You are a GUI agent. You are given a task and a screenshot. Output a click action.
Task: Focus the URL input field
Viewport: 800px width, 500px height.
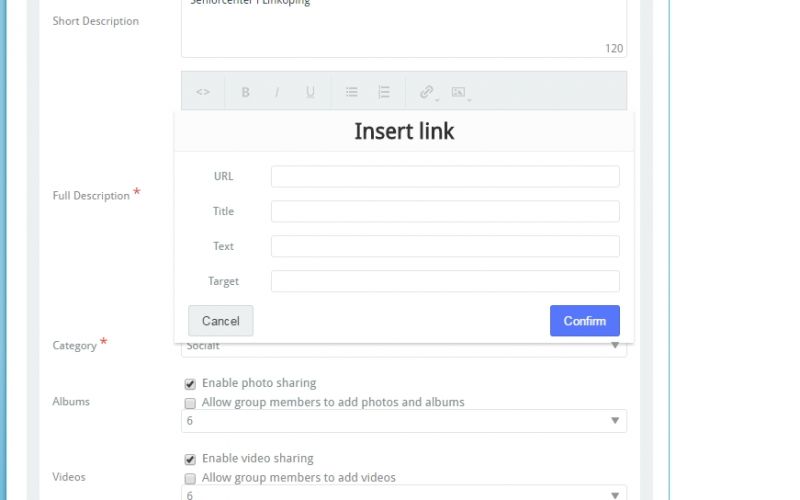pos(445,177)
